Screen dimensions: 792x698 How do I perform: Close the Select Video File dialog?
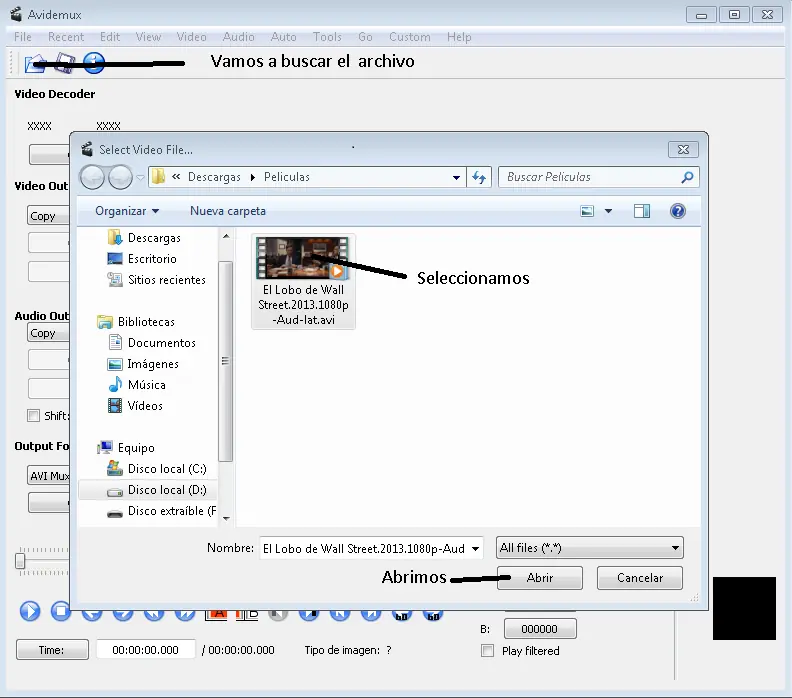click(x=683, y=149)
